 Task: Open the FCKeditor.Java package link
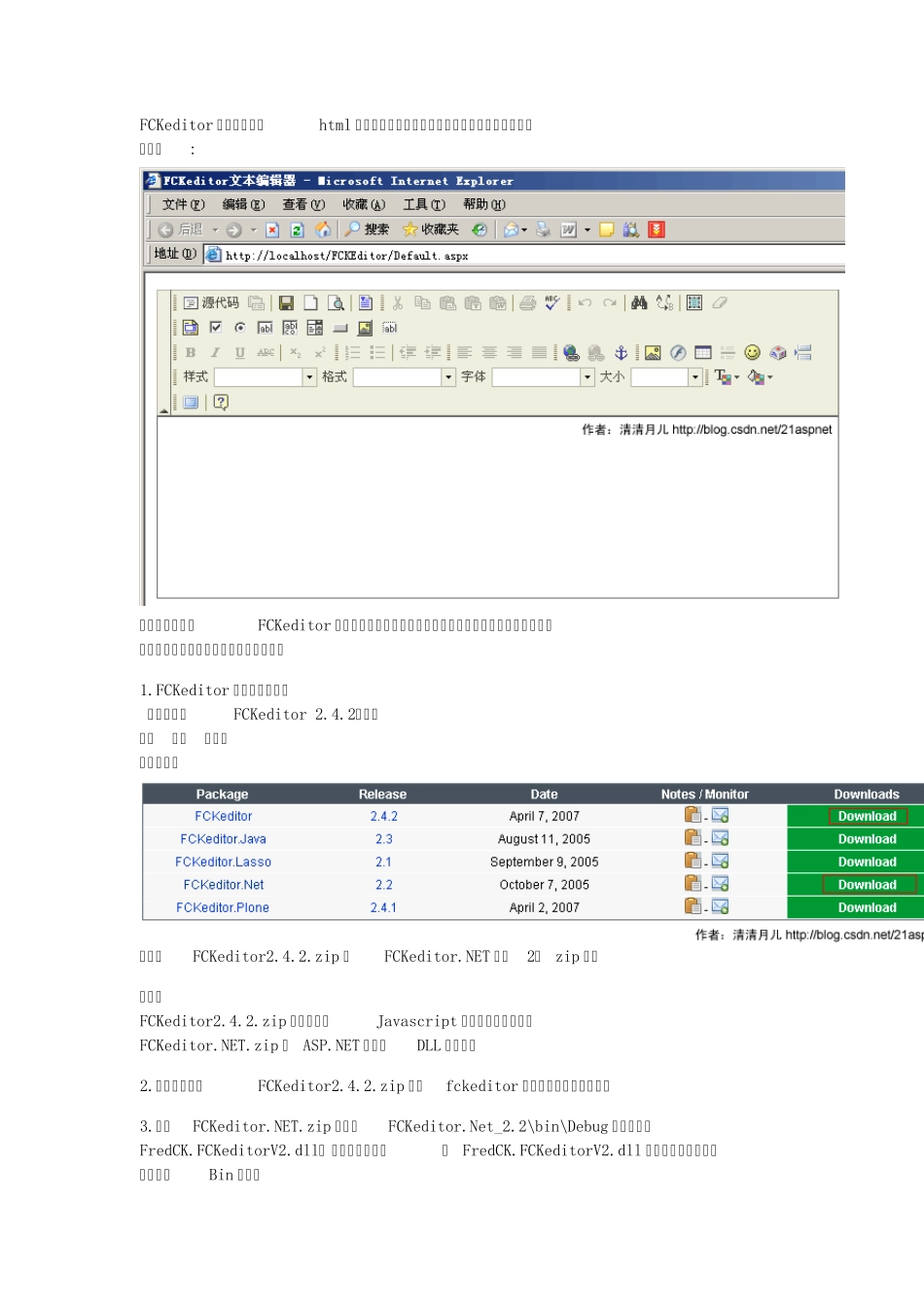(224, 839)
